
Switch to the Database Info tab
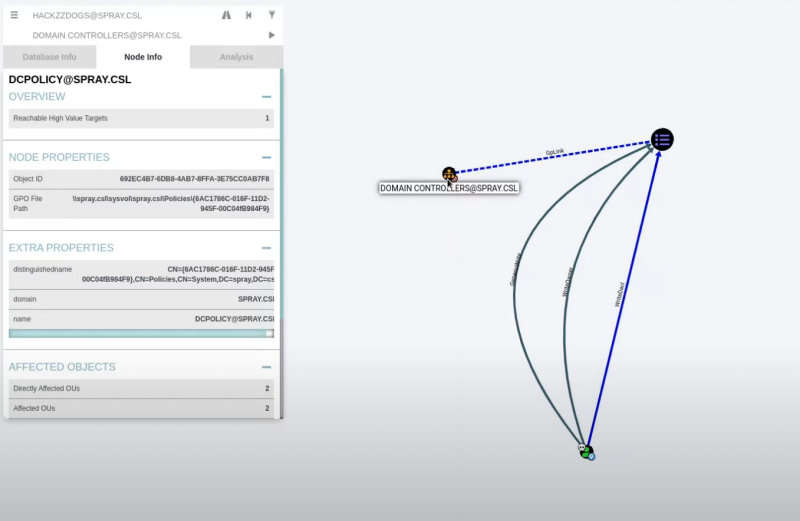pyautogui.click(x=49, y=57)
